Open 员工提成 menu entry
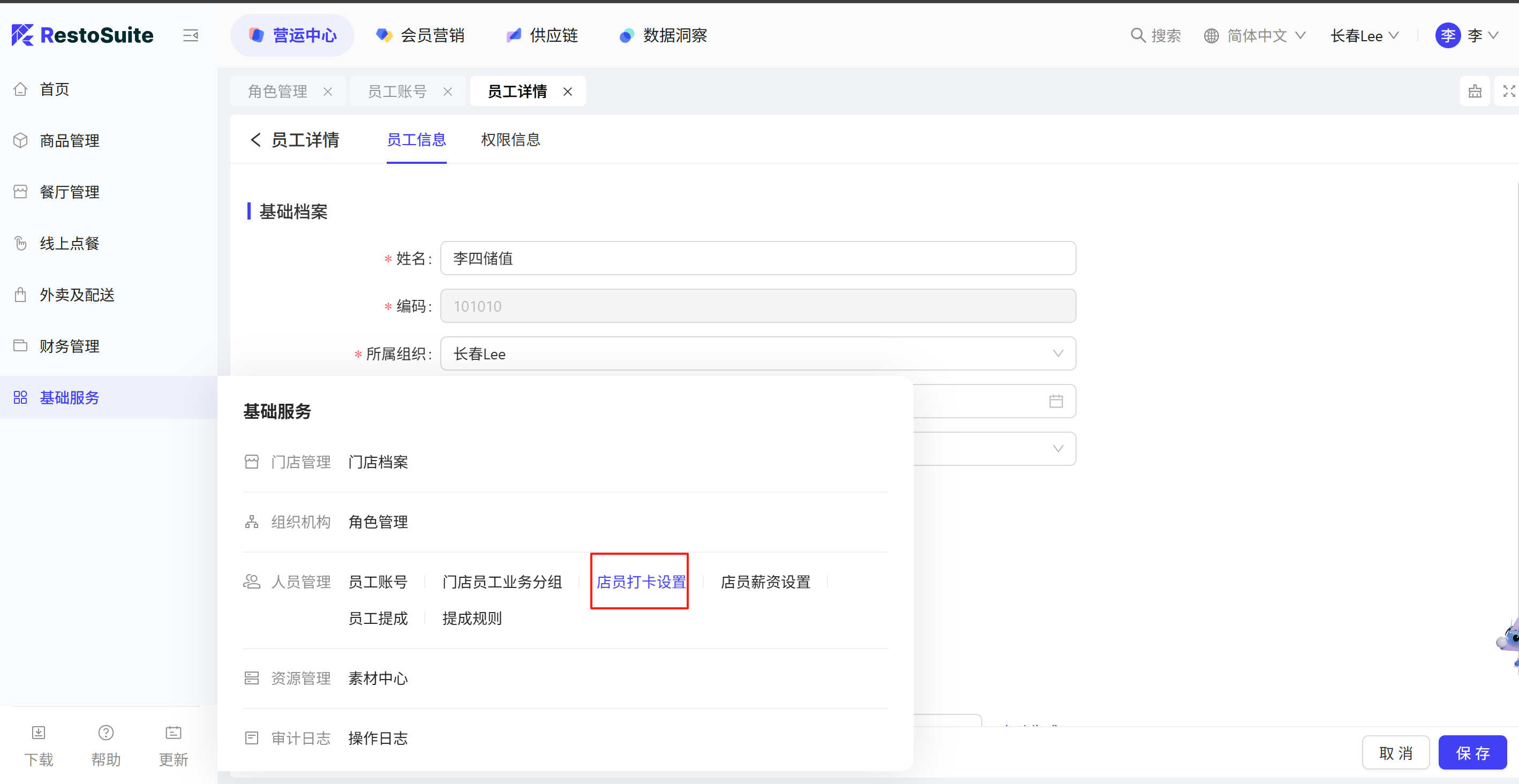Viewport: 1519px width, 784px height. click(378, 619)
